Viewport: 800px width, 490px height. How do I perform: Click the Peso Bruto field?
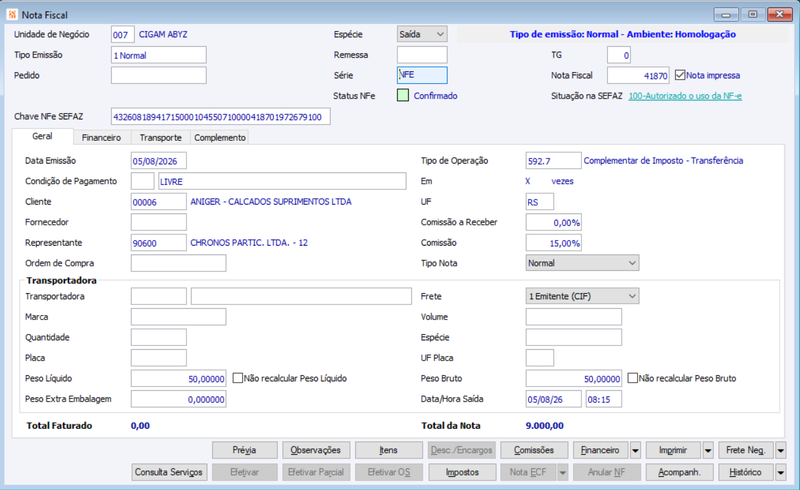[x=574, y=378]
